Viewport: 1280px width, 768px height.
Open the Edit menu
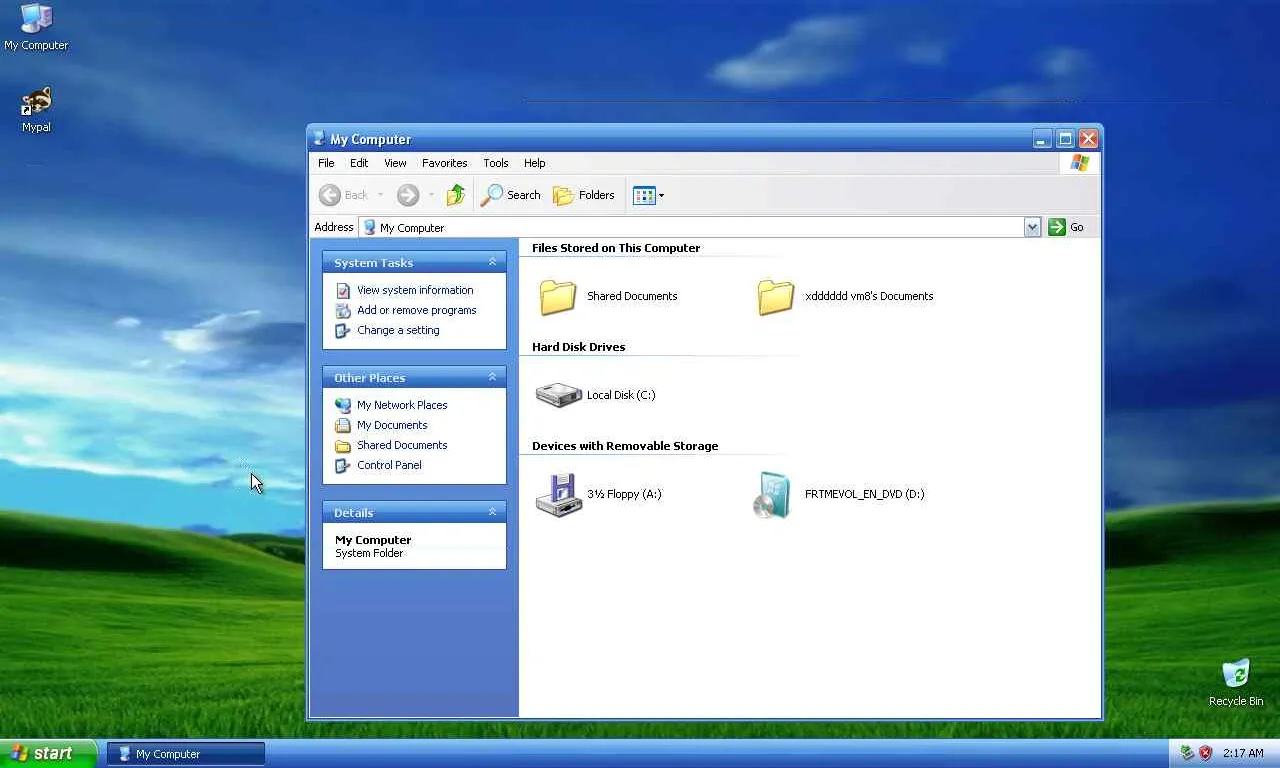point(359,163)
